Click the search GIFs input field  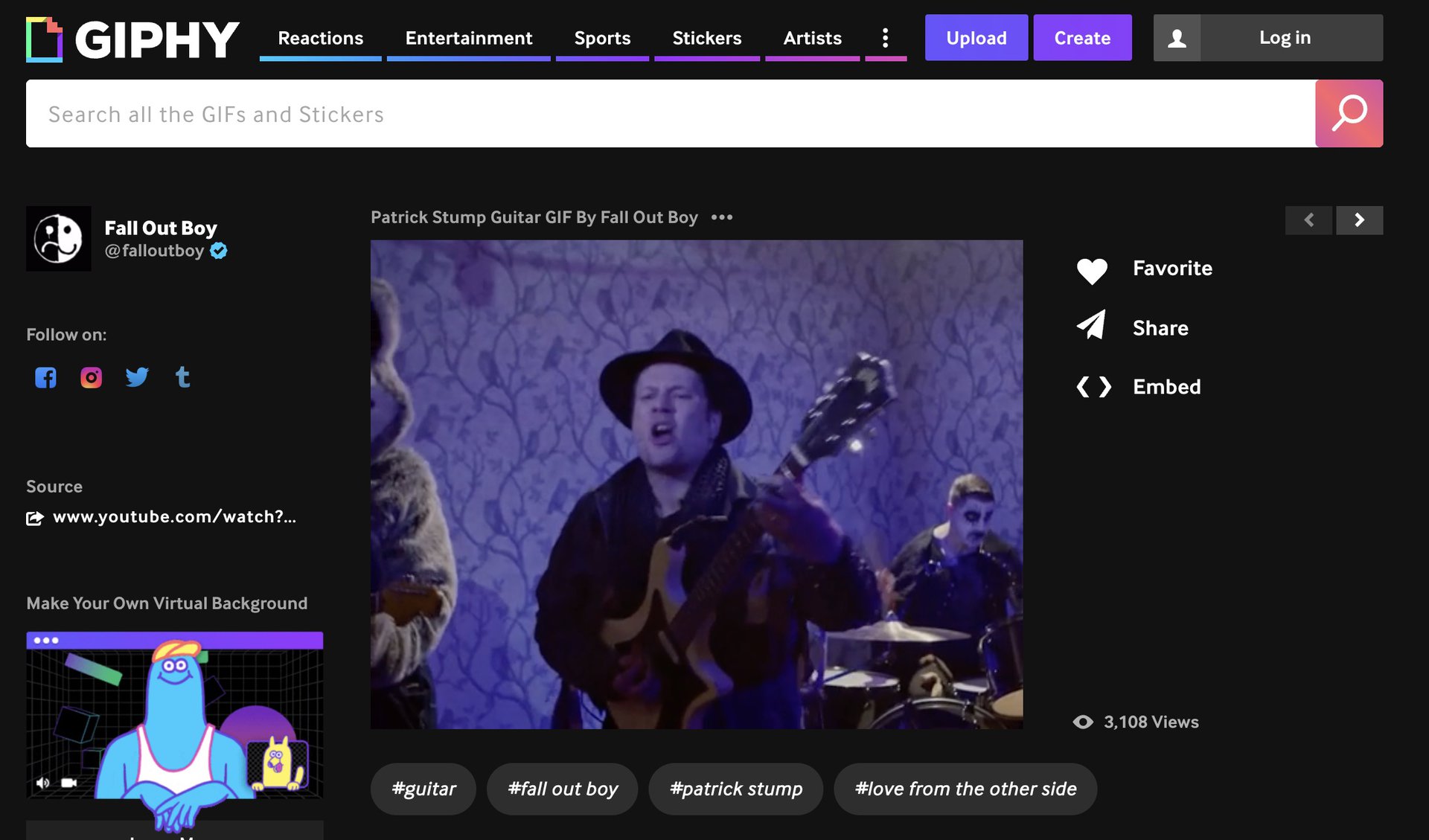coord(670,114)
